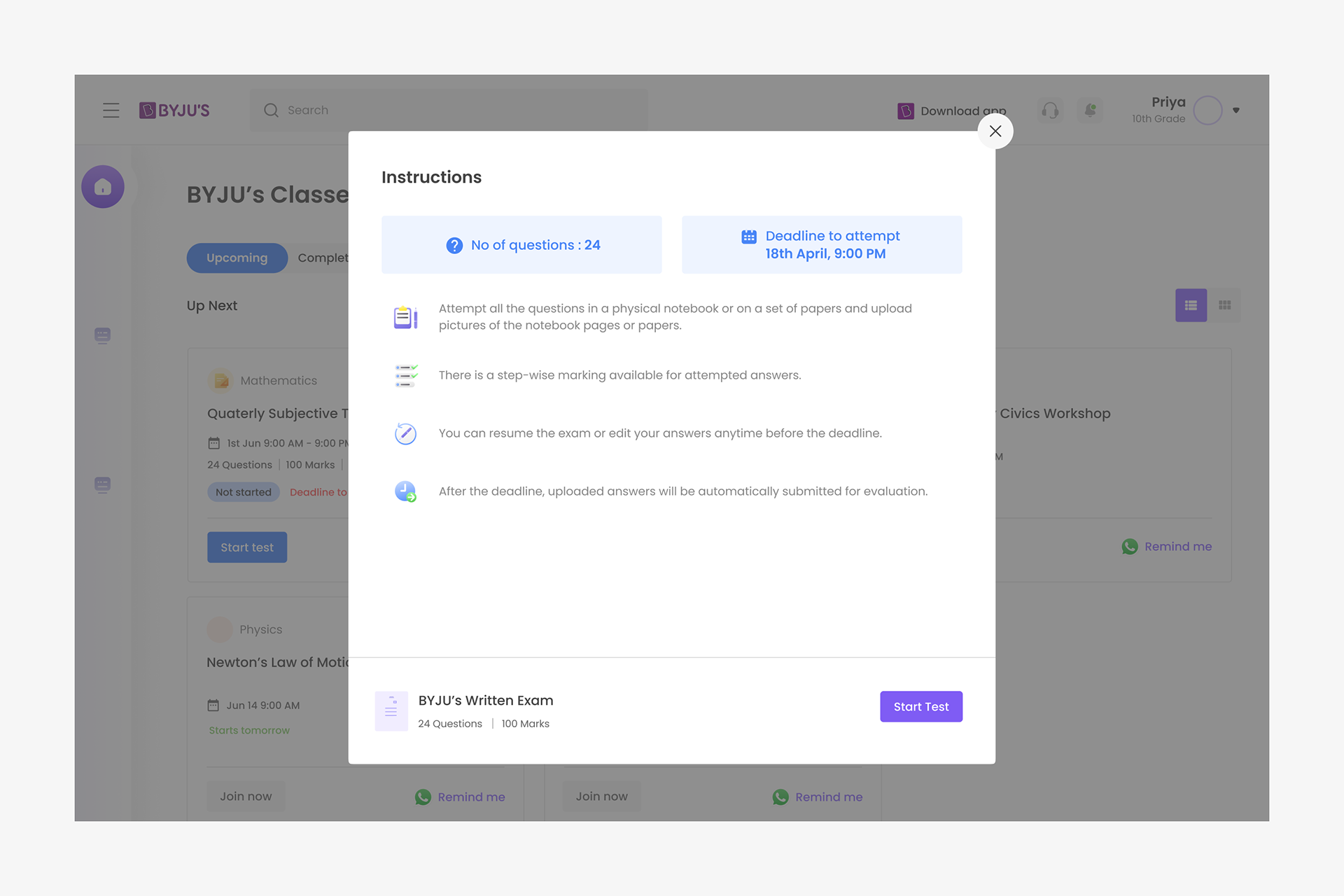1344x896 pixels.
Task: Switch to list view
Action: tap(1191, 305)
